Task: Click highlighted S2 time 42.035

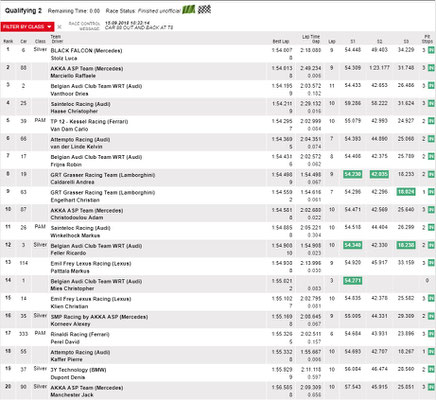Action: point(379,174)
